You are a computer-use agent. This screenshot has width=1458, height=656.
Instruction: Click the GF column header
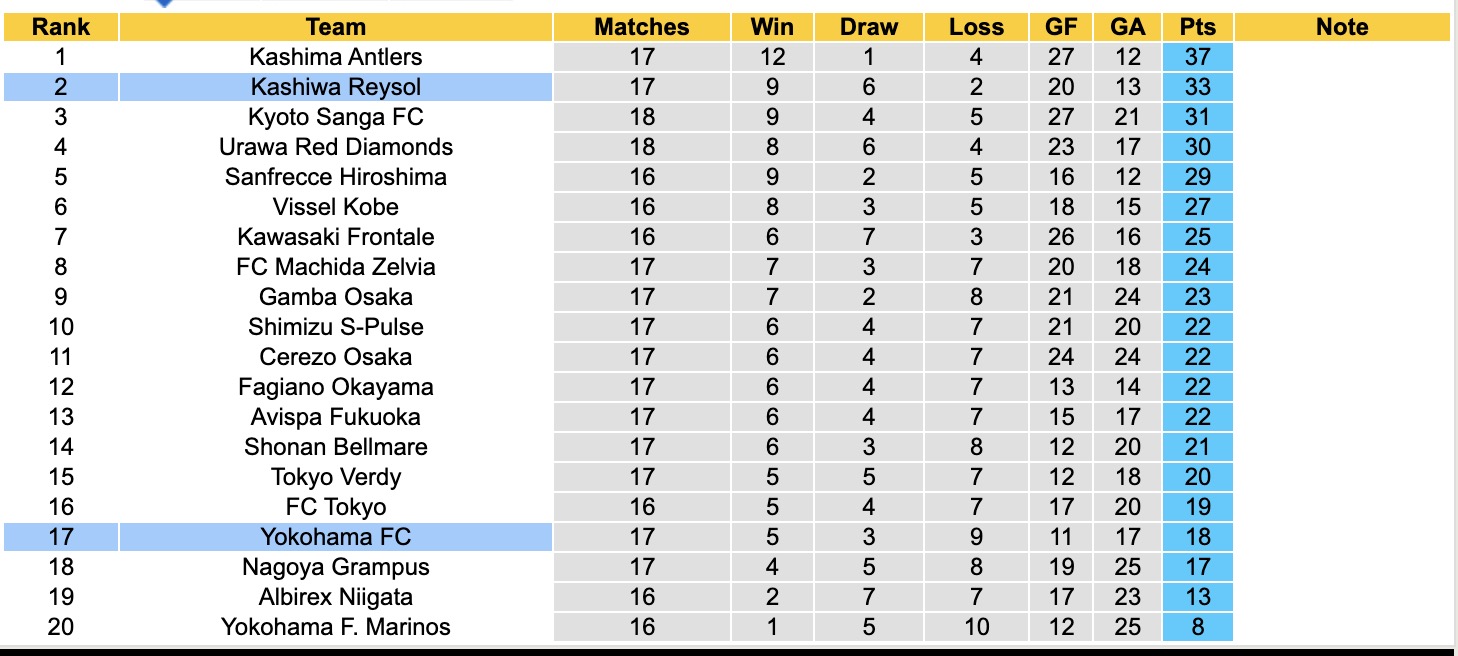point(1061,27)
